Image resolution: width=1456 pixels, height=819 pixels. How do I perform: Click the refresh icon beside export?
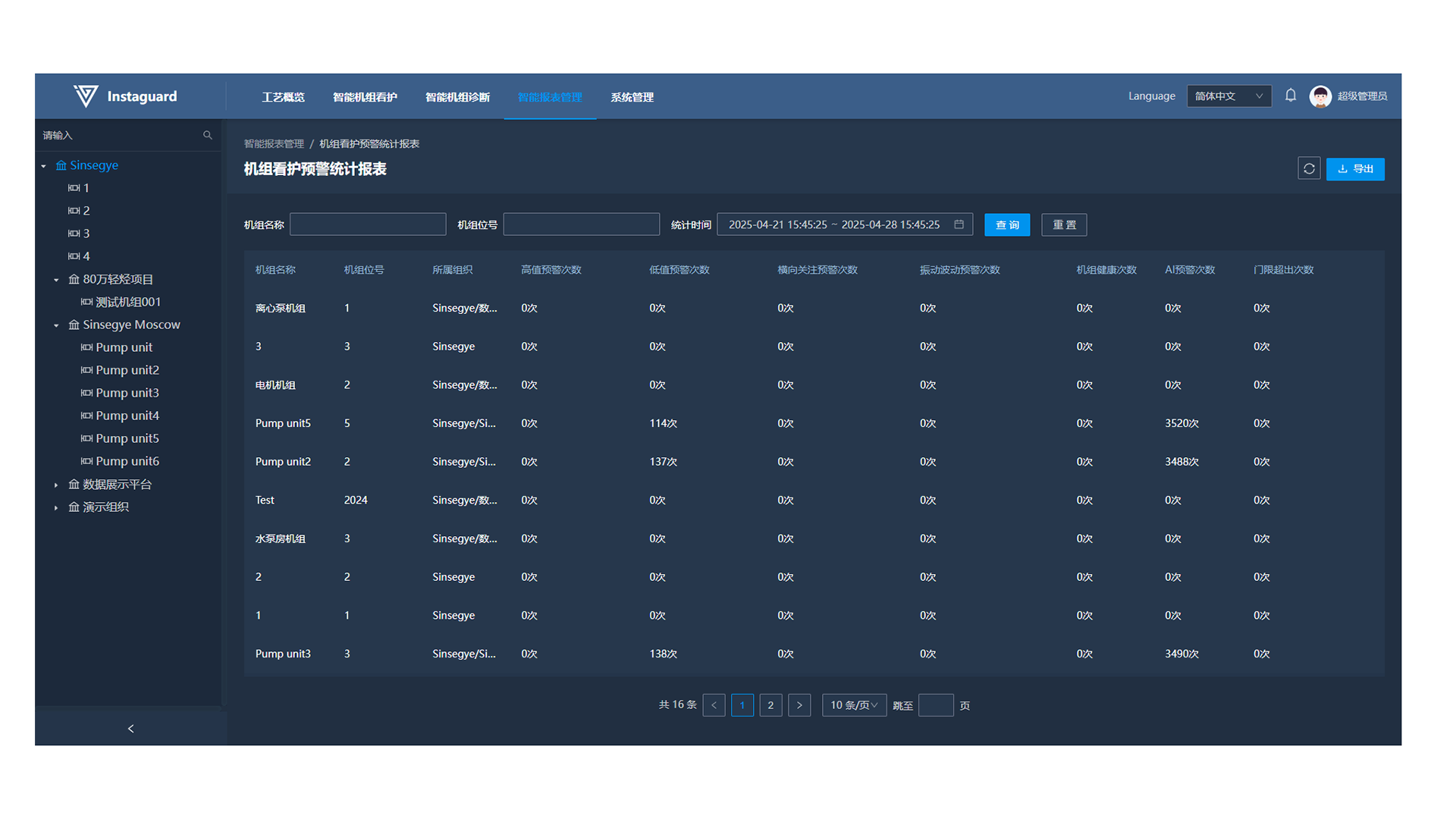click(1309, 168)
